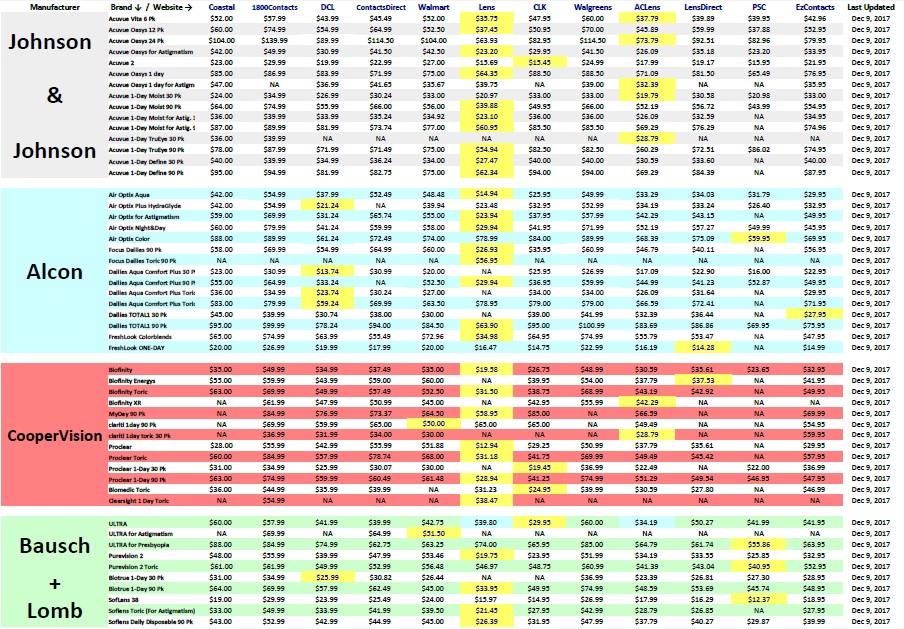
Task: Select Walgreens price $100.99 for Dailies TOTAL1 90 Pk
Action: [593, 325]
